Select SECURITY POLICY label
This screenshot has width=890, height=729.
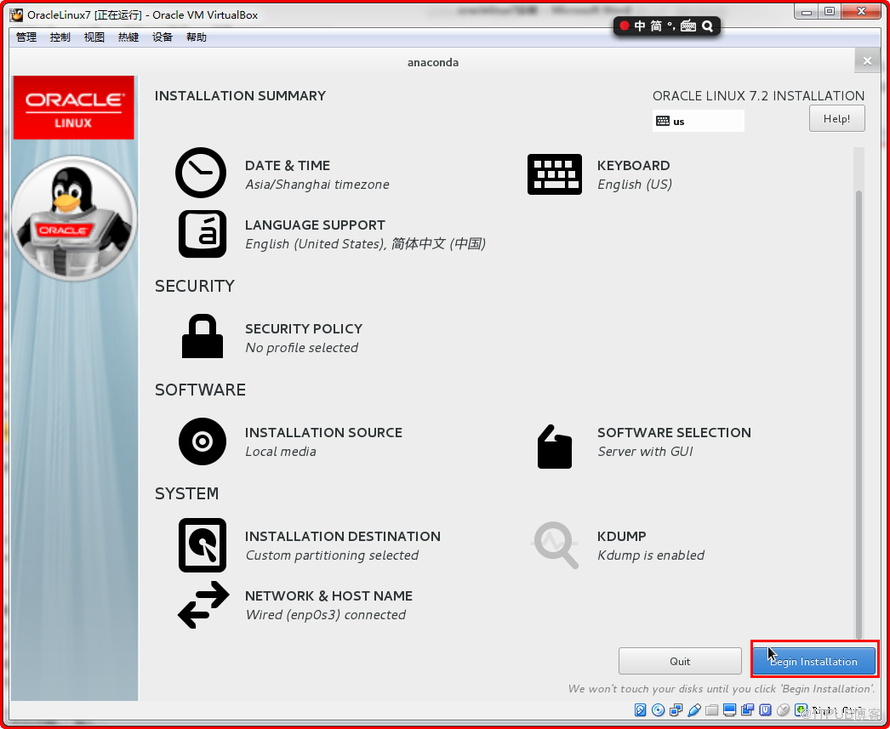tap(304, 329)
